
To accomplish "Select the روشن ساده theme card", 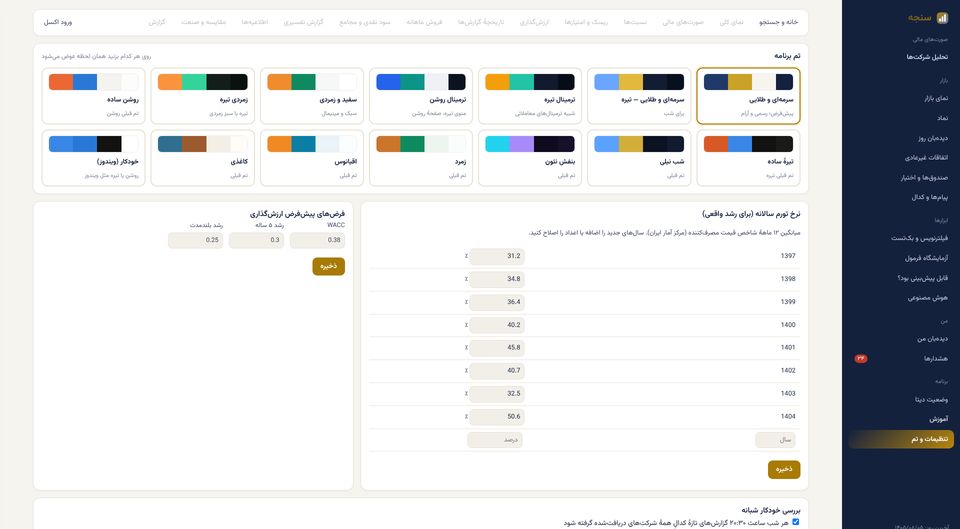I will click(94, 96).
